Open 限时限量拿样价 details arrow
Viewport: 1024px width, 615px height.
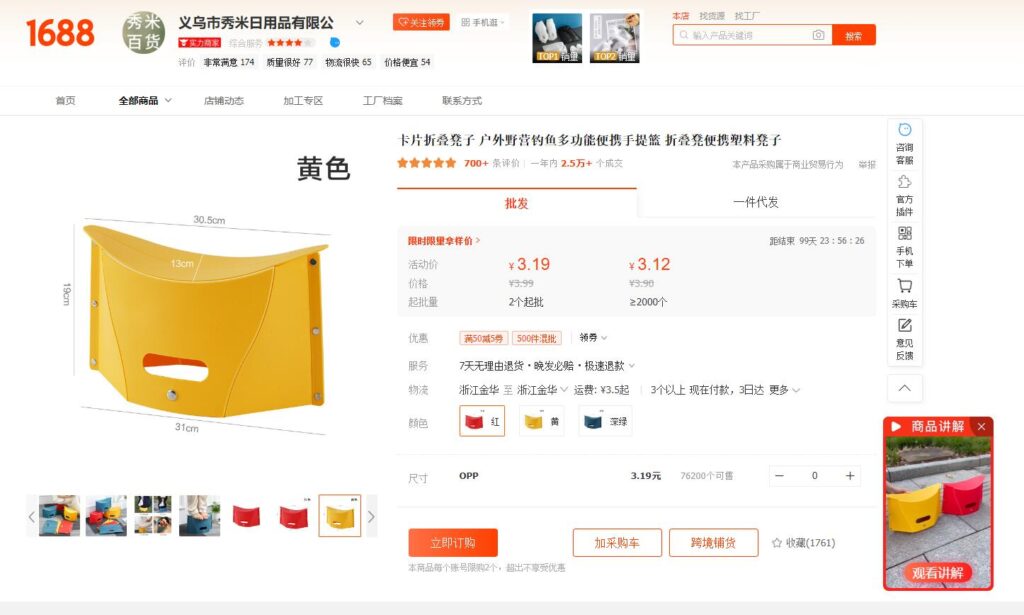(x=478, y=240)
